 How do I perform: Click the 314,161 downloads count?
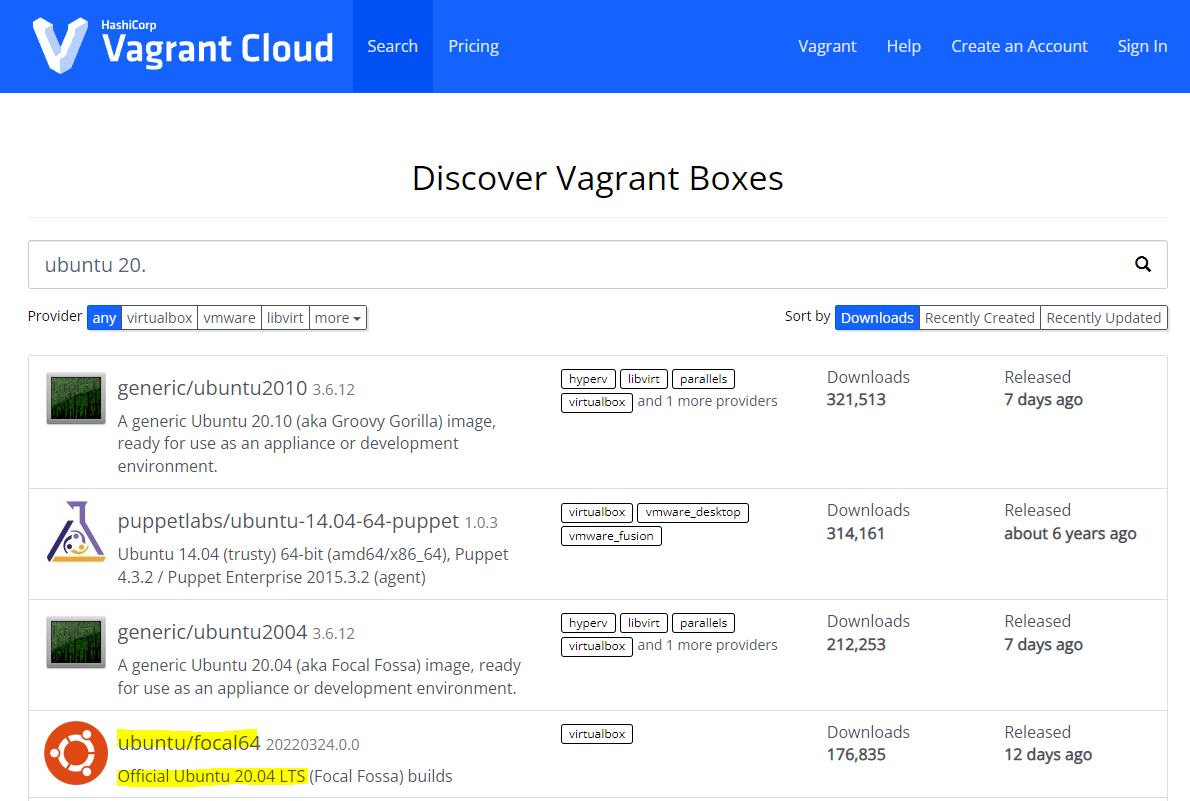[855, 534]
